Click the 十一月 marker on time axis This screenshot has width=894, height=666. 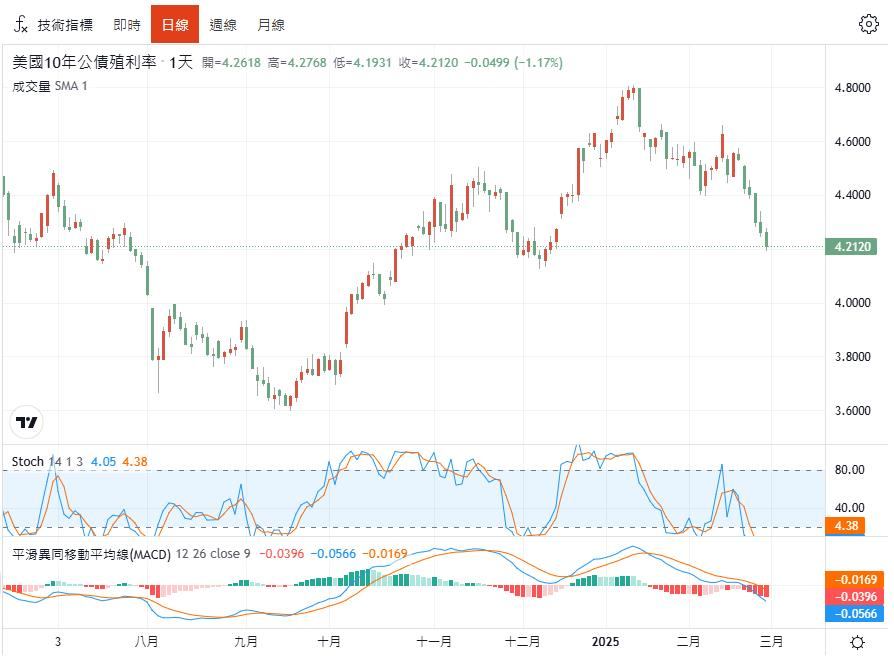pos(434,641)
